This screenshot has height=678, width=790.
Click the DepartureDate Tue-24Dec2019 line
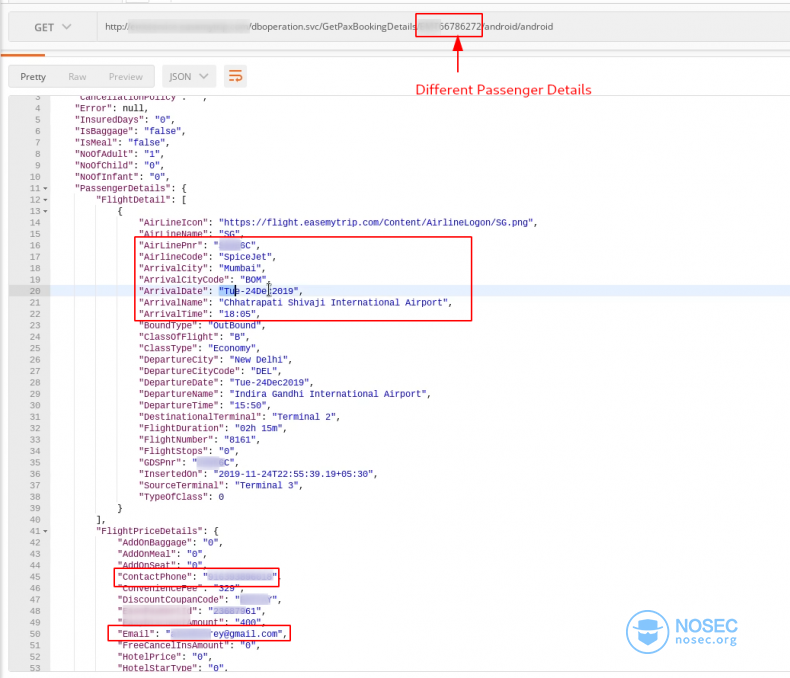[226, 383]
